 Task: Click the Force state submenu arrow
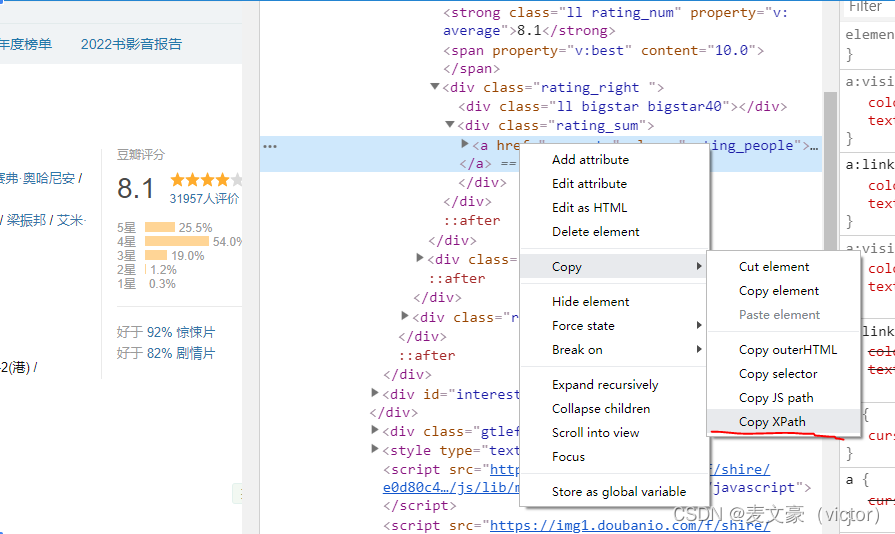click(699, 325)
